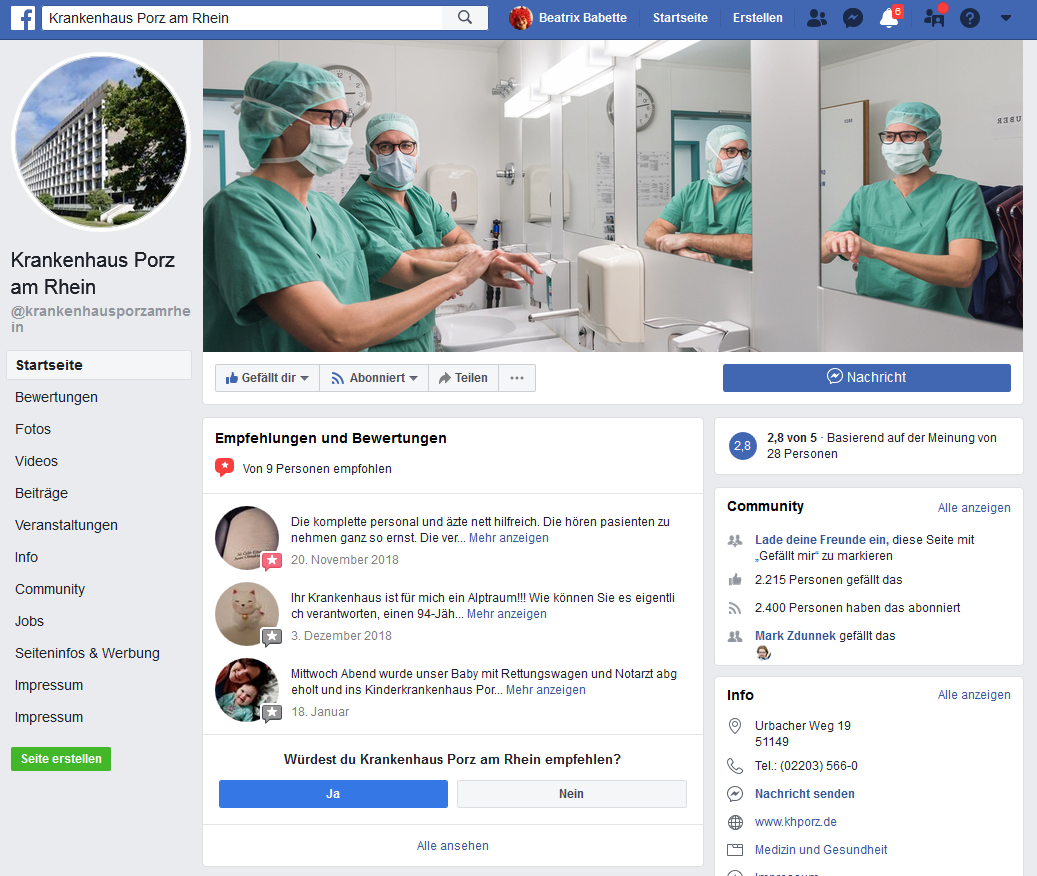
Task: Open the Messenger icon in top bar
Action: pyautogui.click(x=852, y=18)
